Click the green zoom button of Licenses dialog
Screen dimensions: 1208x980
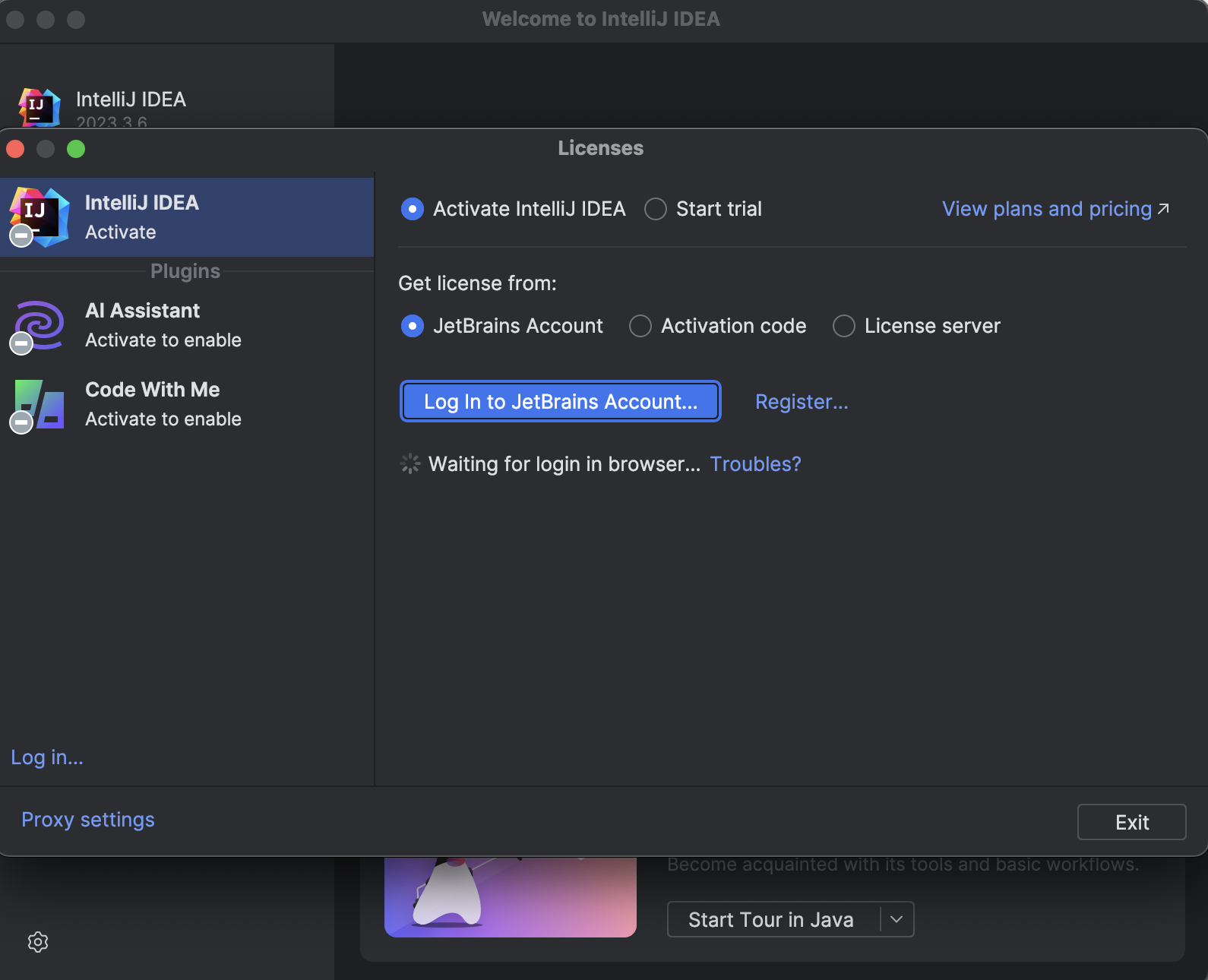76,149
